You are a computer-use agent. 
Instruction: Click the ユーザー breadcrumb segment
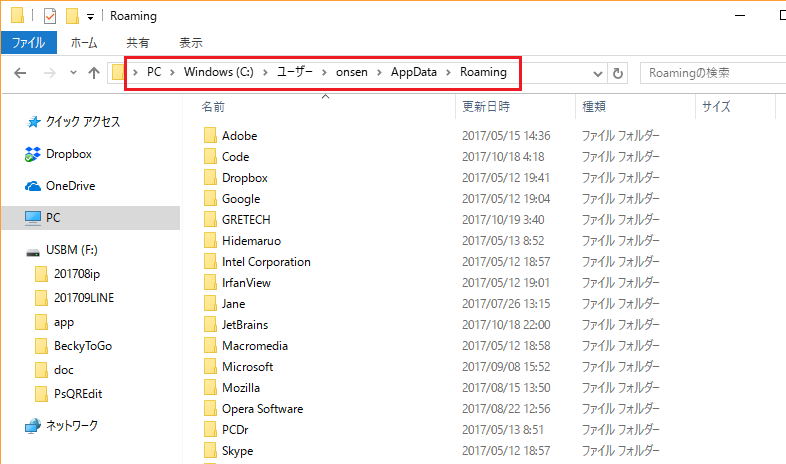pyautogui.click(x=295, y=72)
